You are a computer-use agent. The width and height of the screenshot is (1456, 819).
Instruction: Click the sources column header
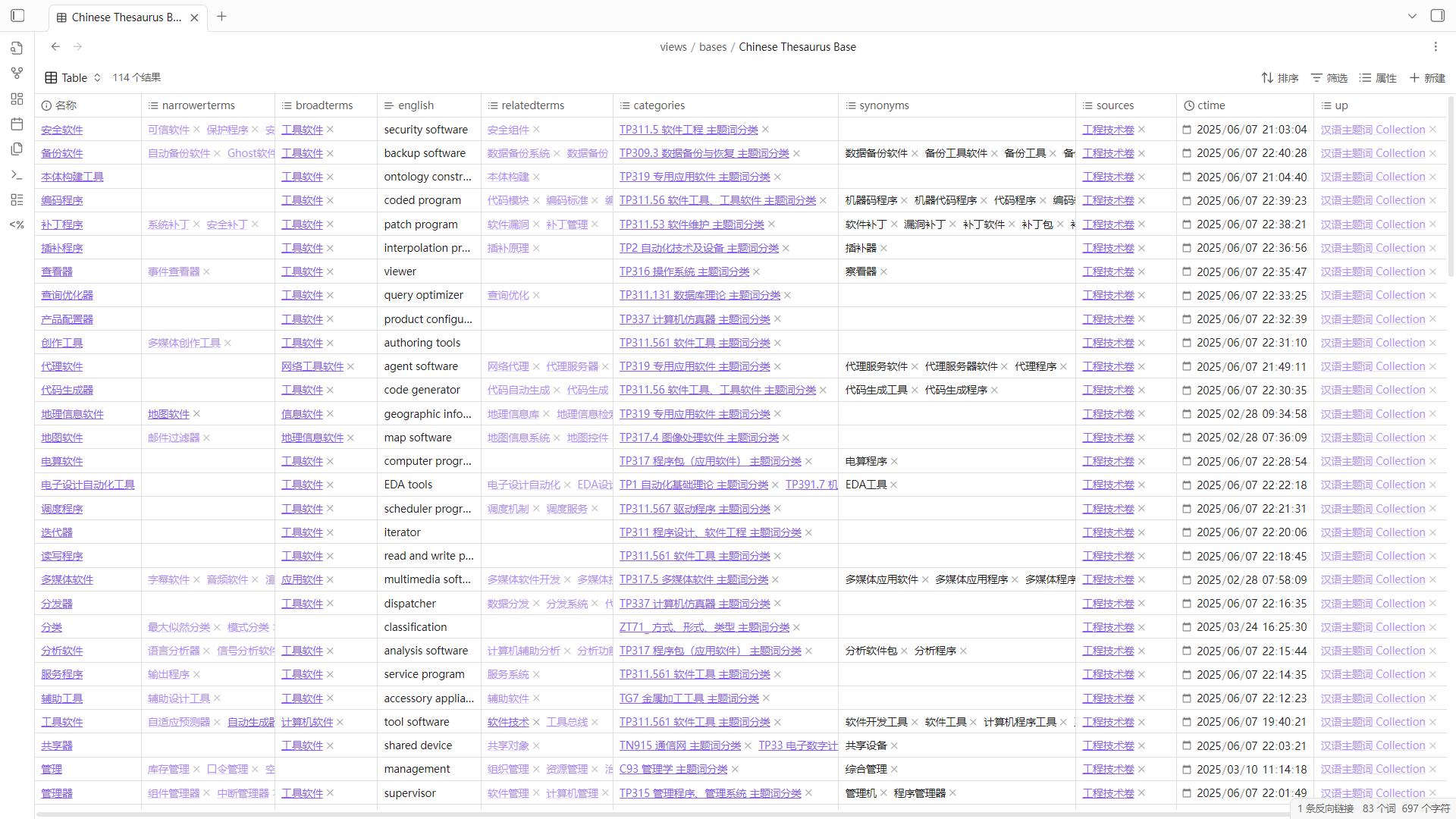pos(1126,105)
